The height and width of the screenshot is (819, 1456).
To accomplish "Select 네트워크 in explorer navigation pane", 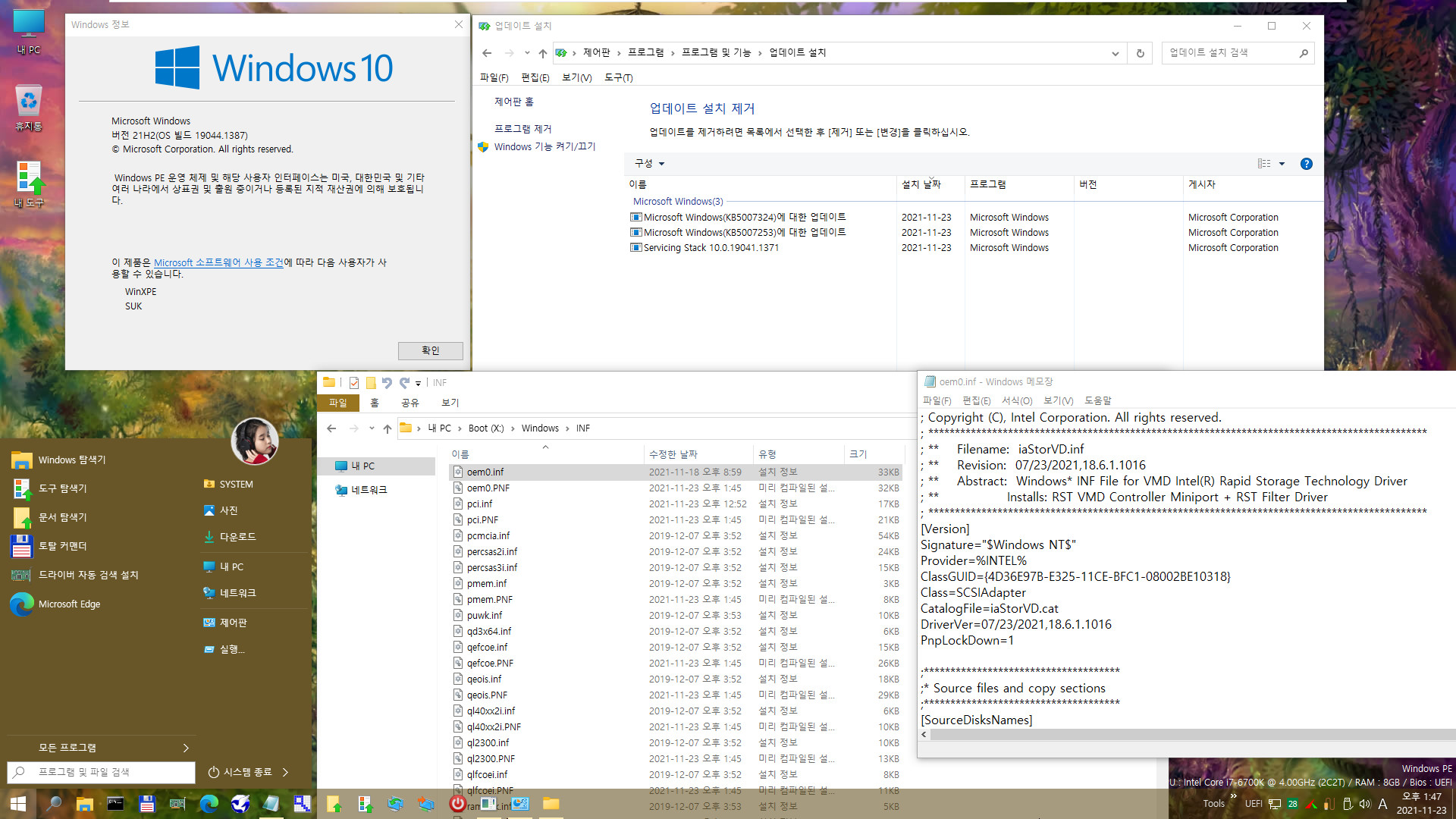I will click(369, 490).
